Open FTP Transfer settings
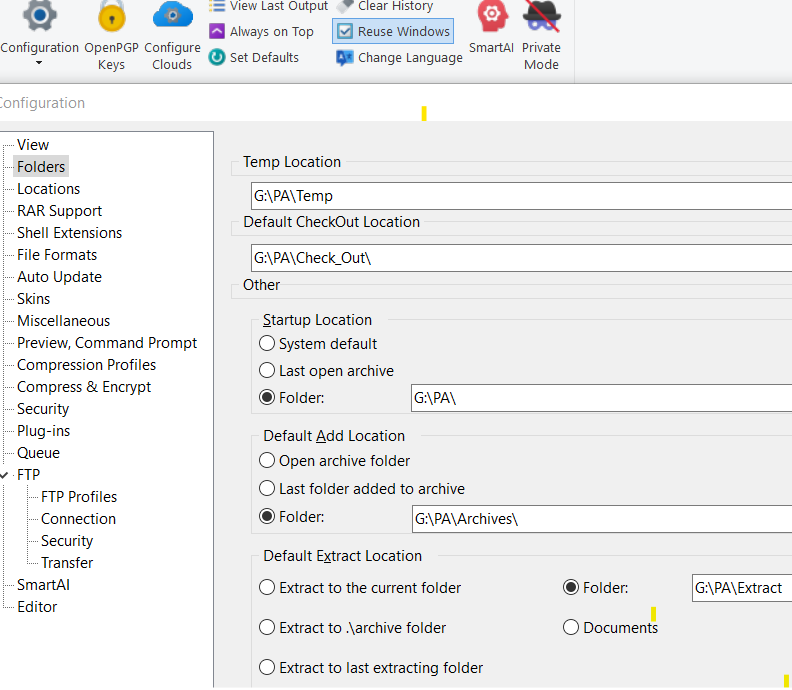Viewport: 792px width, 690px height. click(67, 563)
